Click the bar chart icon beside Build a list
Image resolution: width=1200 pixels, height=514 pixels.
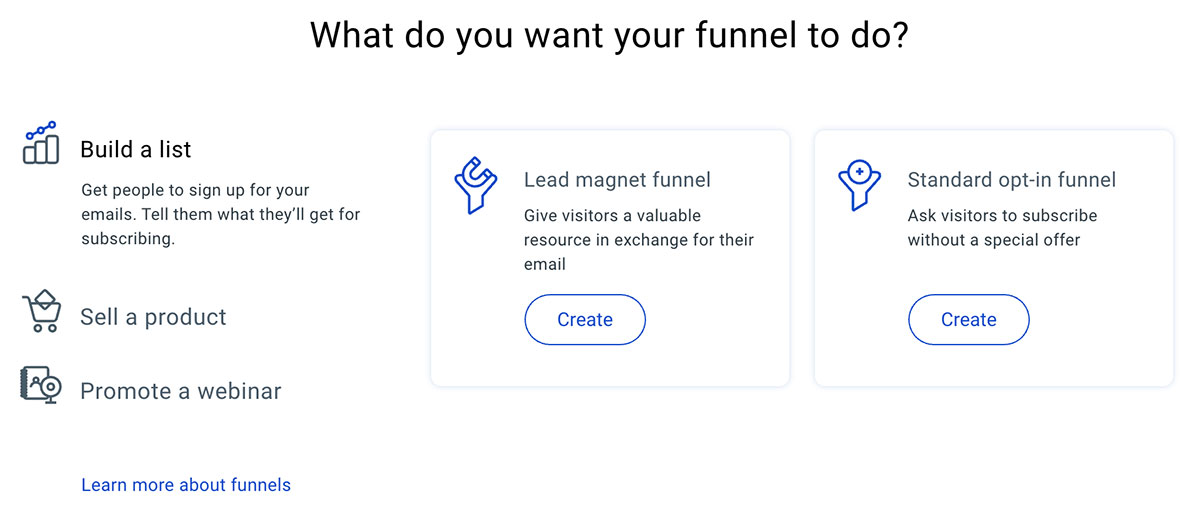click(x=40, y=143)
